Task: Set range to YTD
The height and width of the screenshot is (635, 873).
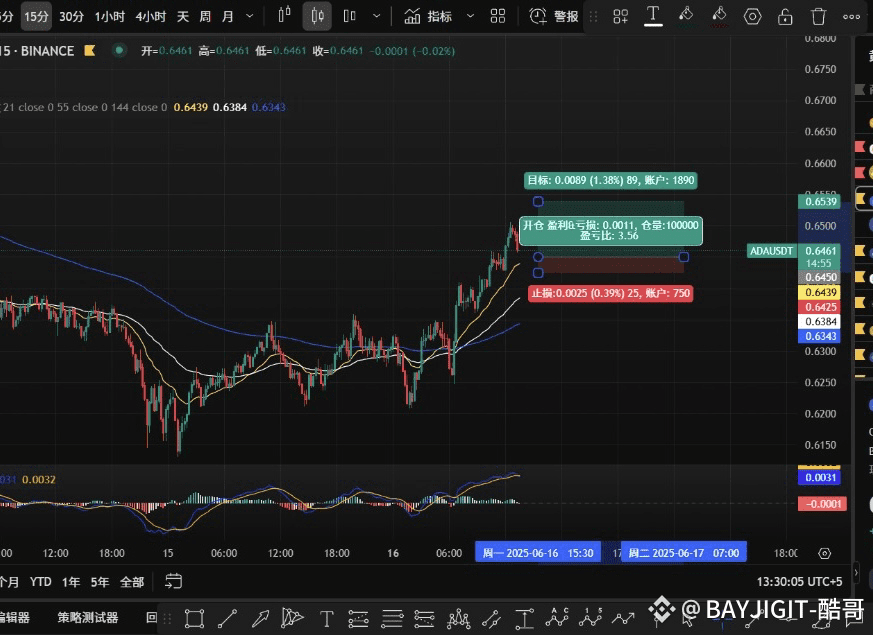Action: [x=41, y=582]
